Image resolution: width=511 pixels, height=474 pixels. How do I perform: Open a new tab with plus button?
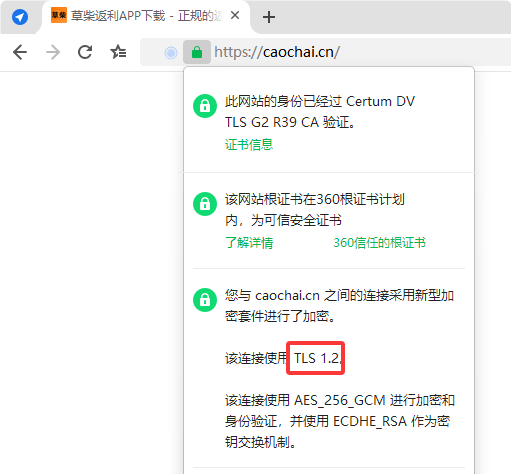point(269,17)
